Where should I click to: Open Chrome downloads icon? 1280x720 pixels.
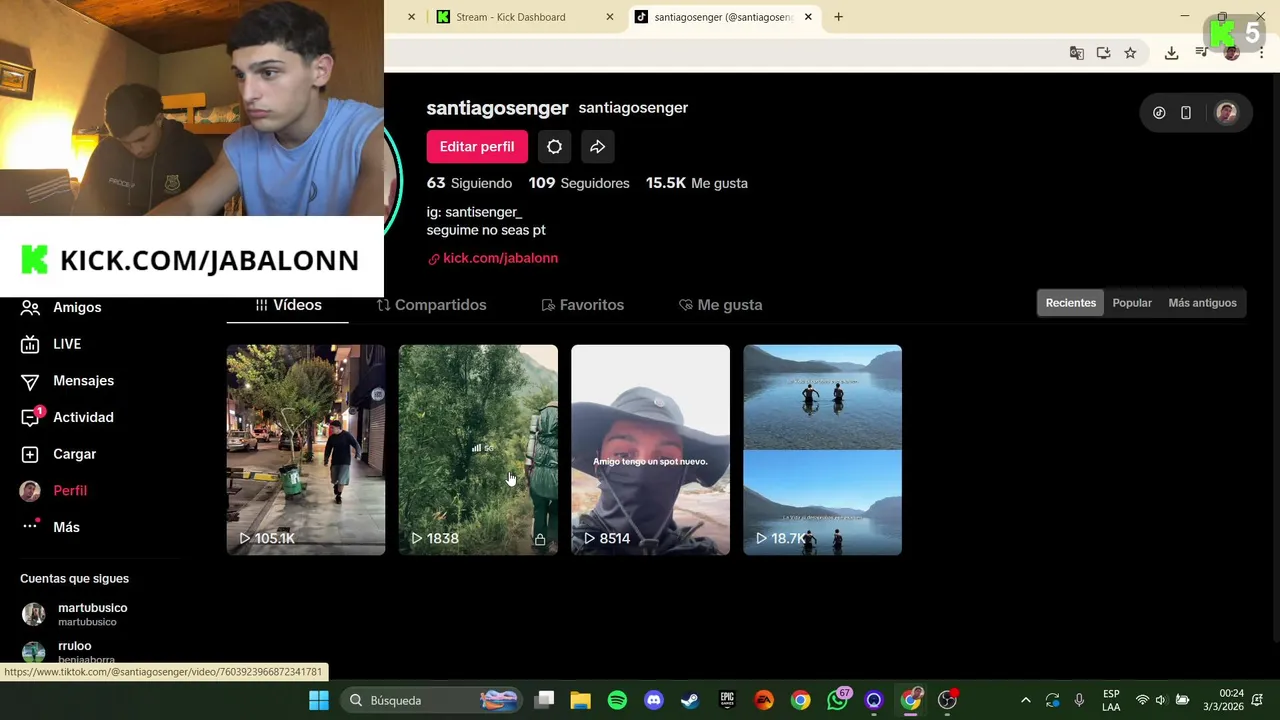point(1171,53)
